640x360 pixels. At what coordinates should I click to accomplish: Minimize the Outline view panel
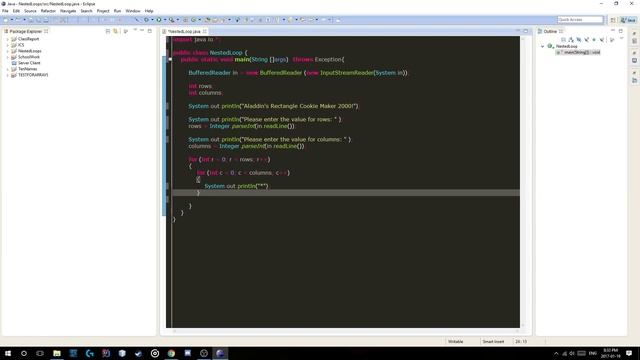(x=613, y=31)
